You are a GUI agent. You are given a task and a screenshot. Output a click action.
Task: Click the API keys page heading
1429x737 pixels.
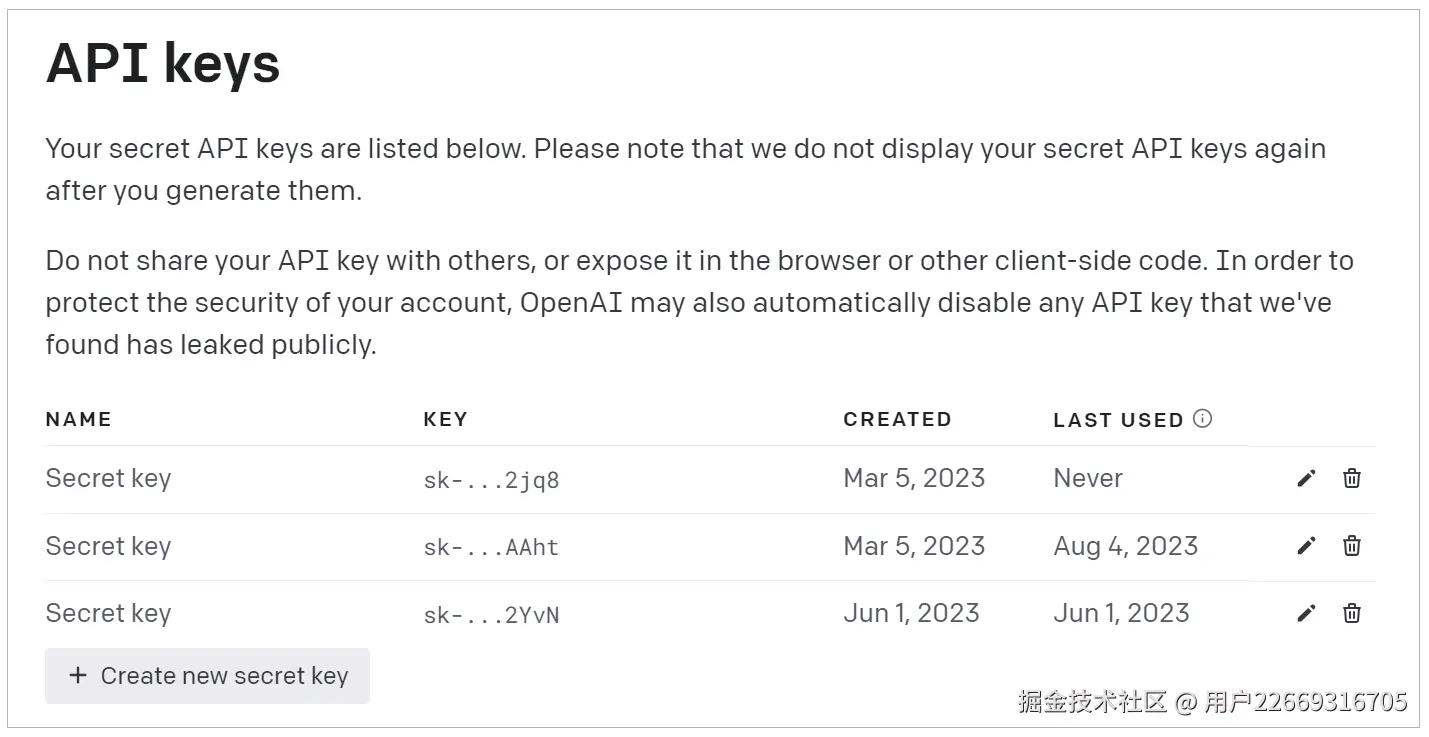pyautogui.click(x=163, y=64)
